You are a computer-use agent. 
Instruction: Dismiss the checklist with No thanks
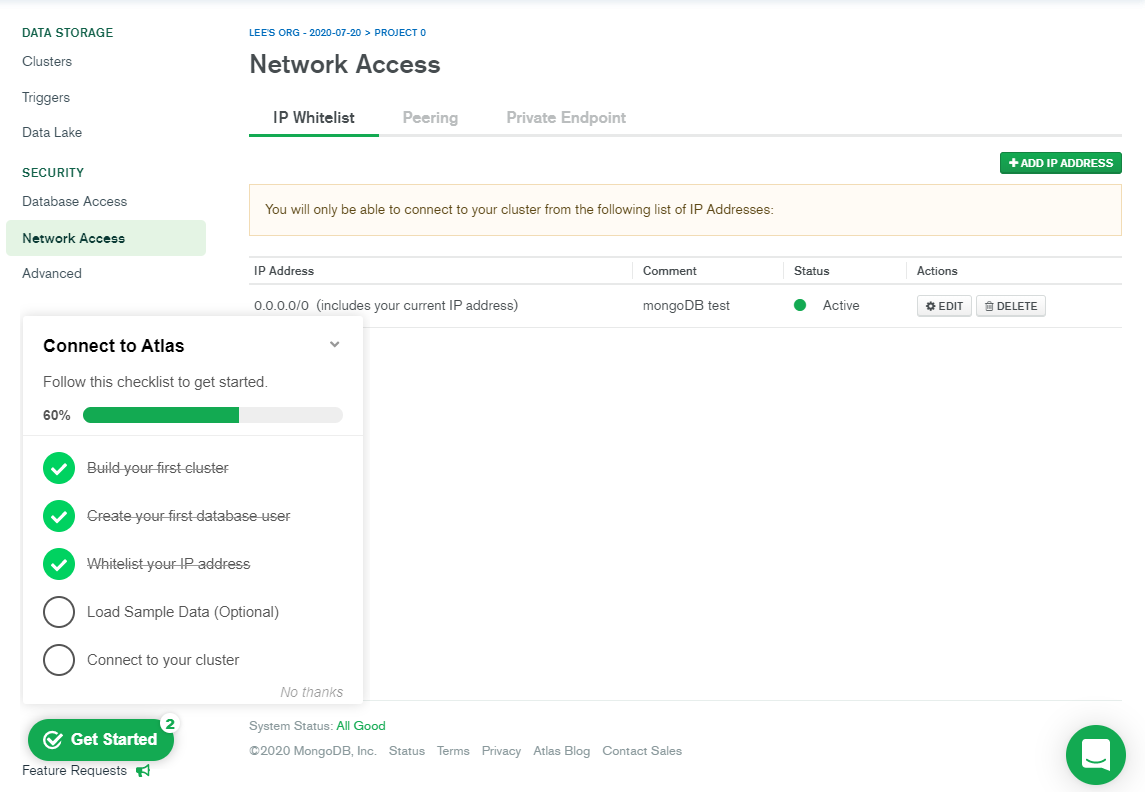pyautogui.click(x=312, y=692)
